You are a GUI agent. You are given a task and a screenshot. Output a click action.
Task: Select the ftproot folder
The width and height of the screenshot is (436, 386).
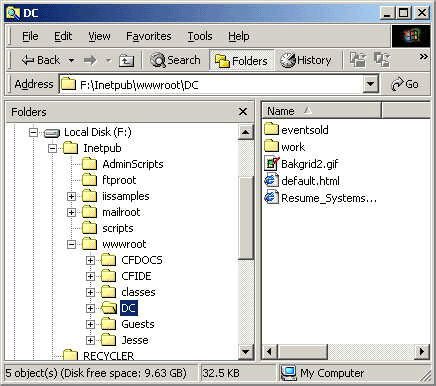[109, 180]
